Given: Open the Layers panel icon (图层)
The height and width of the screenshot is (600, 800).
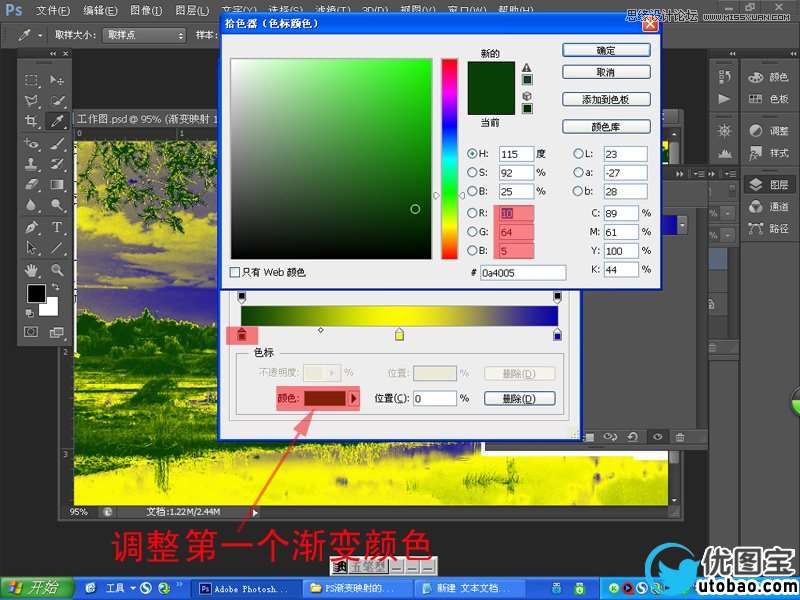Looking at the screenshot, I should coord(769,184).
